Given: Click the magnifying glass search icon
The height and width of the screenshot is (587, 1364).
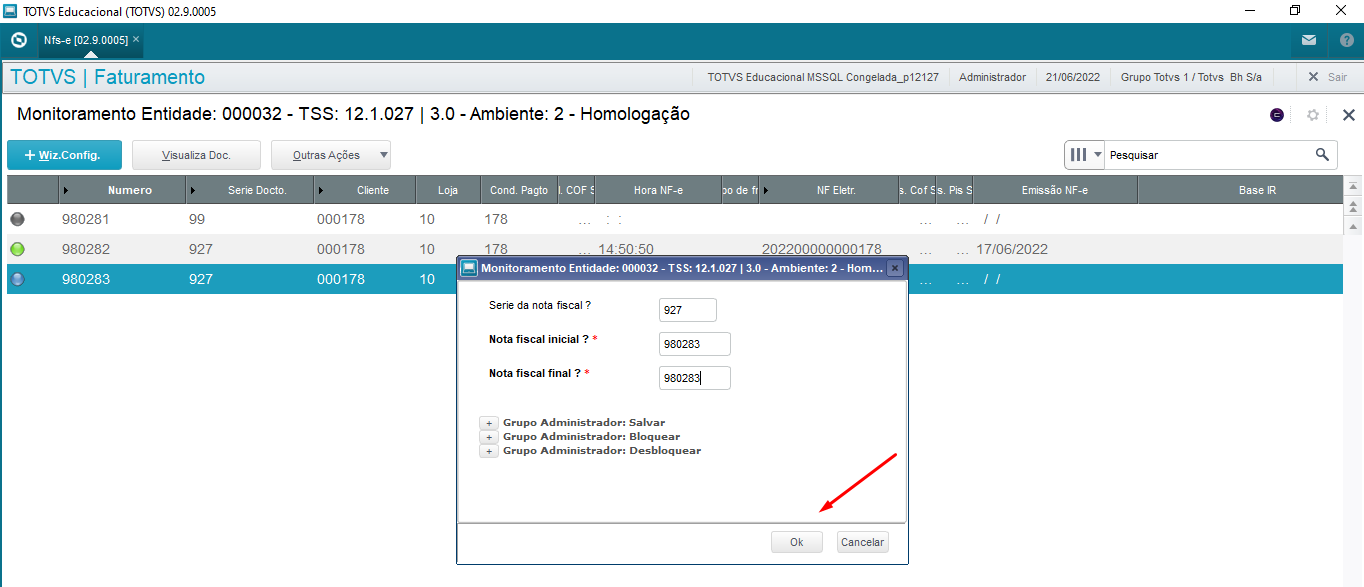Looking at the screenshot, I should [x=1323, y=154].
